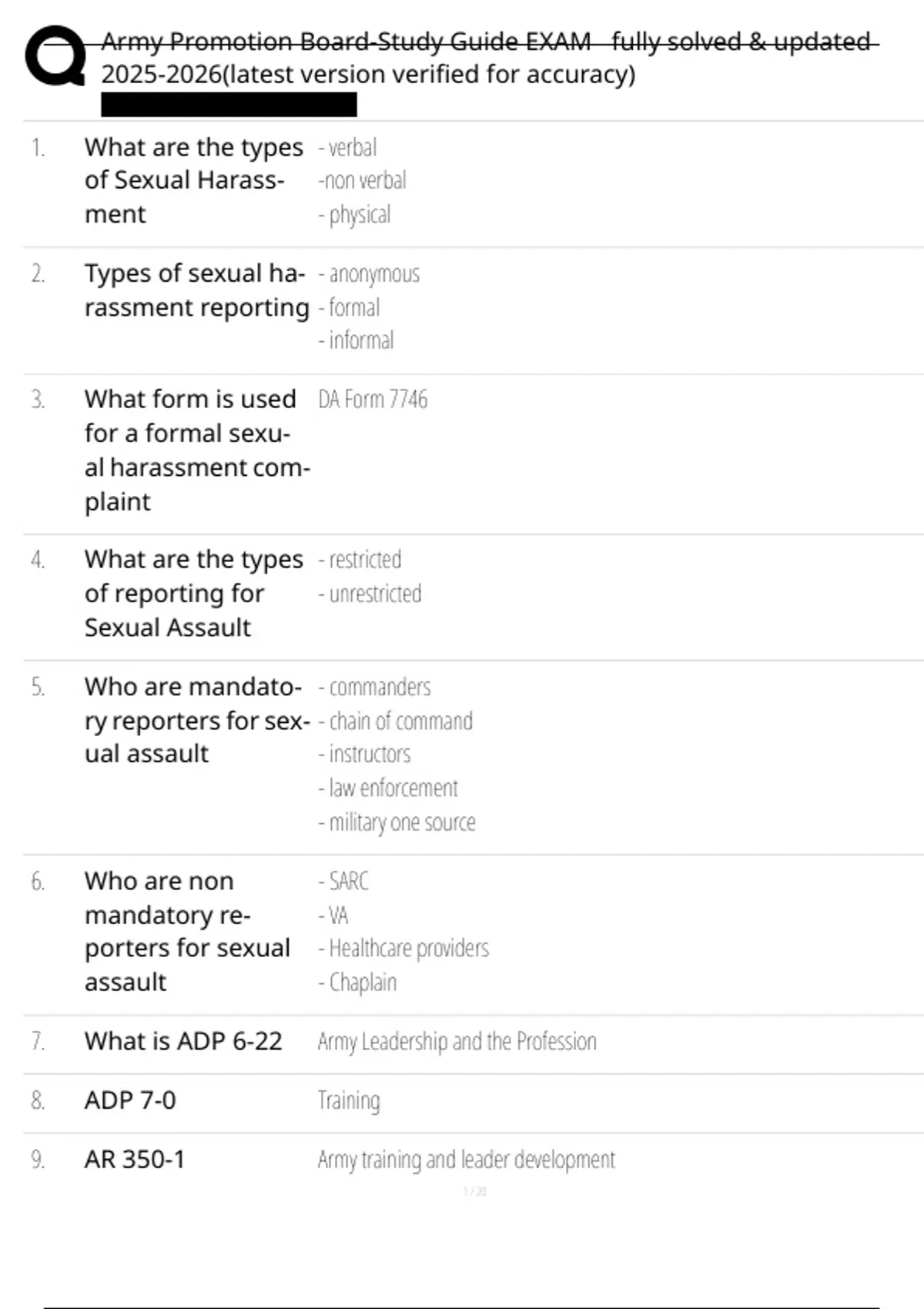Click the black redacted bar under title

pyautogui.click(x=229, y=105)
